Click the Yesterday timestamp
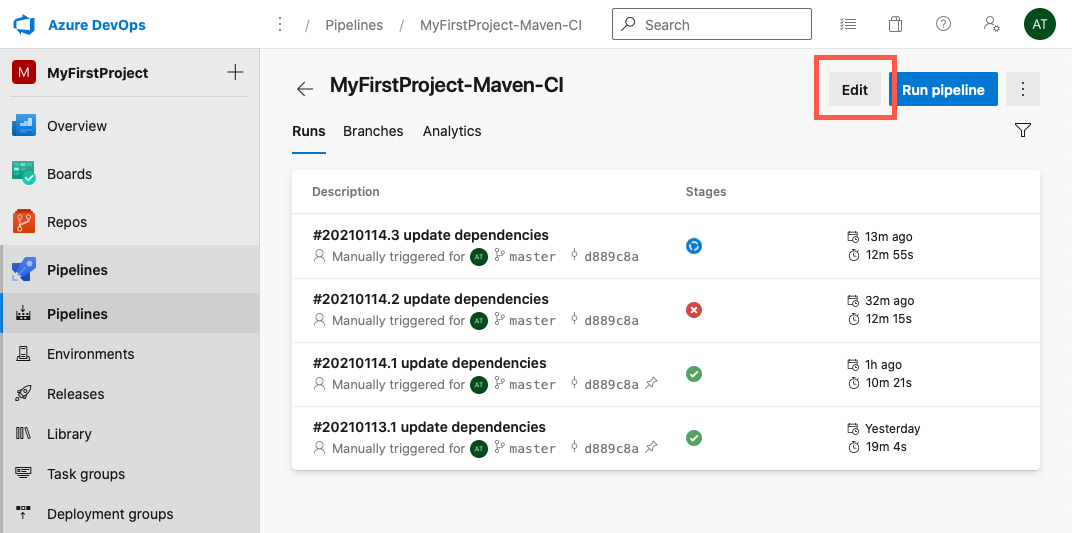This screenshot has height=533, width=1072. 892,428
